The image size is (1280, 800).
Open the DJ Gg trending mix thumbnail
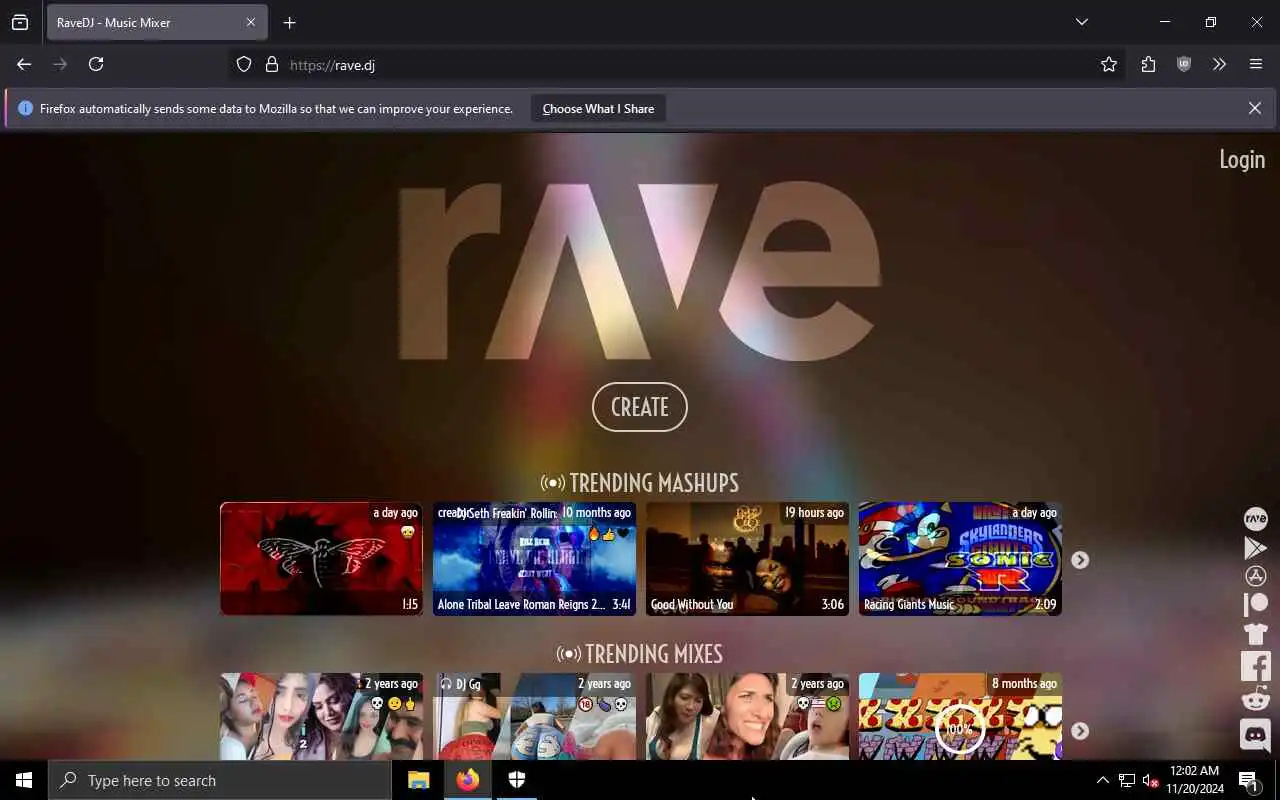coord(534,716)
